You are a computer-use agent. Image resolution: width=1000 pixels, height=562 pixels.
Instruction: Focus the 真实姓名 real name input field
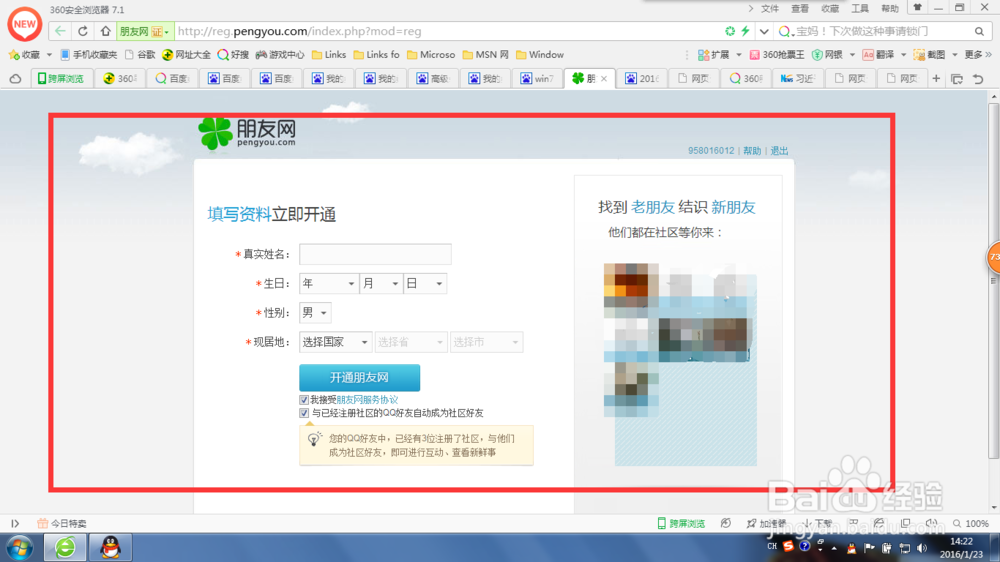[375, 254]
